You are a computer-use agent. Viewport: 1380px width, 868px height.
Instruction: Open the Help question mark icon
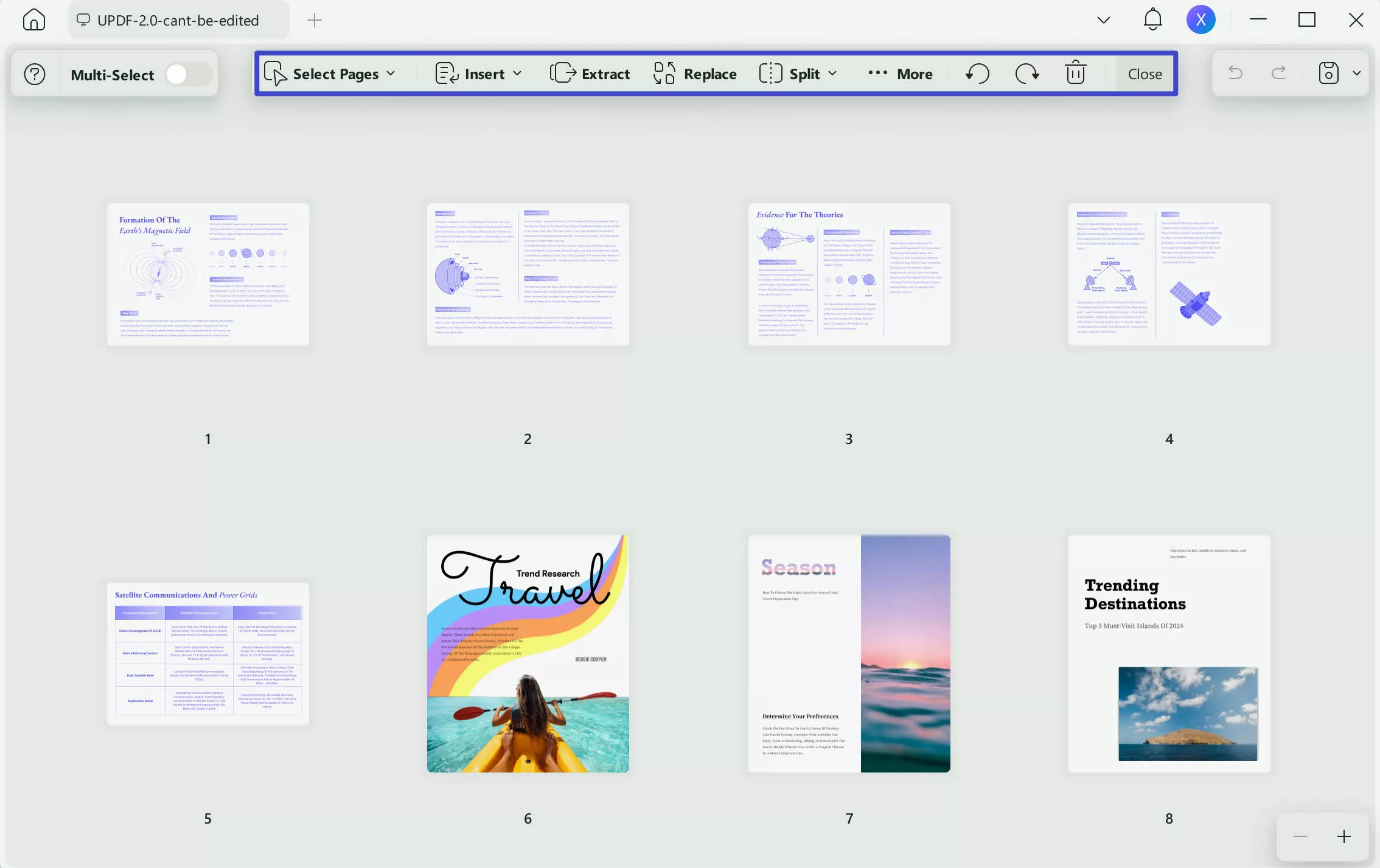point(35,74)
